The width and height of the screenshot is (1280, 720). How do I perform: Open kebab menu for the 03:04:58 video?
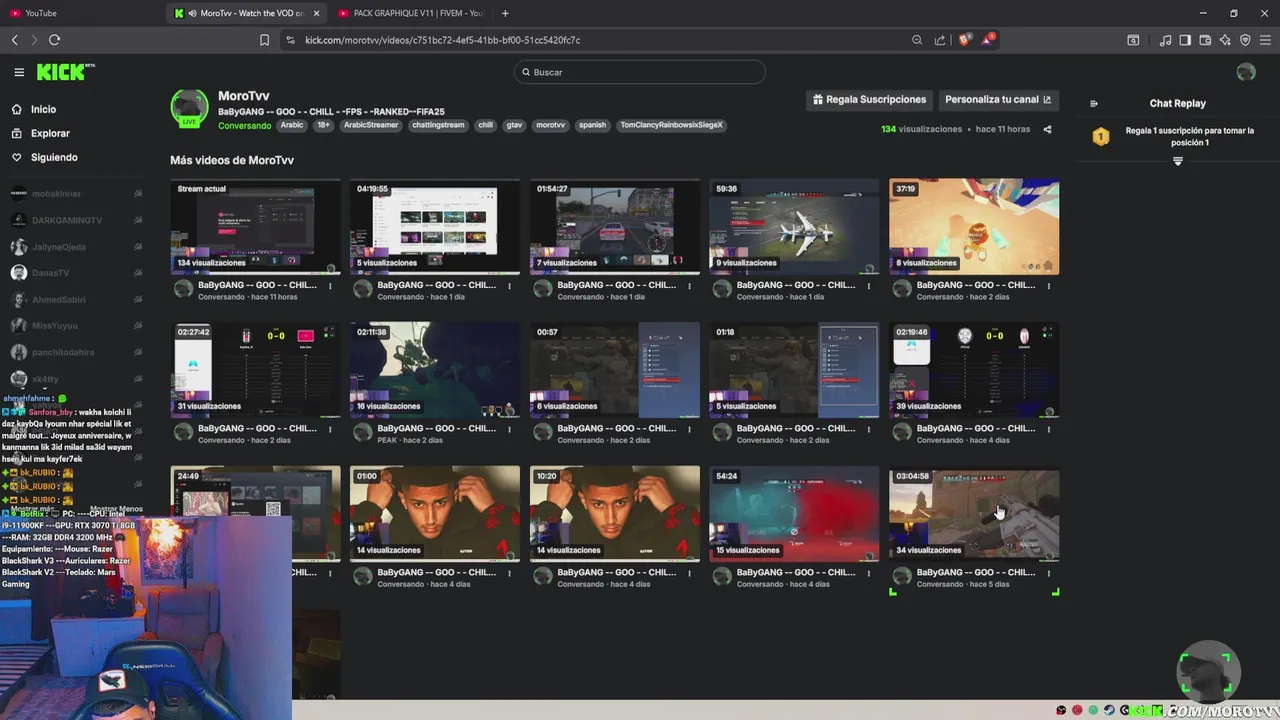tap(1048, 573)
